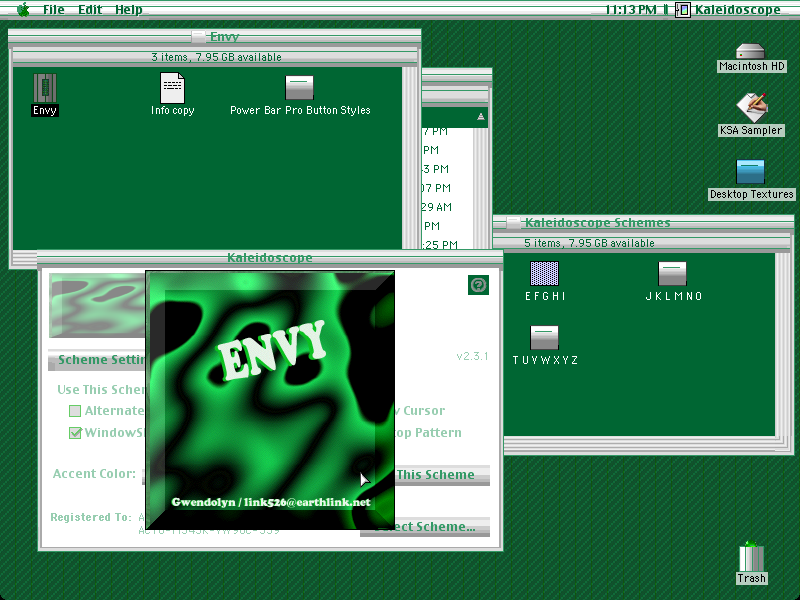Click the v2.3.1 version text

coord(472,356)
